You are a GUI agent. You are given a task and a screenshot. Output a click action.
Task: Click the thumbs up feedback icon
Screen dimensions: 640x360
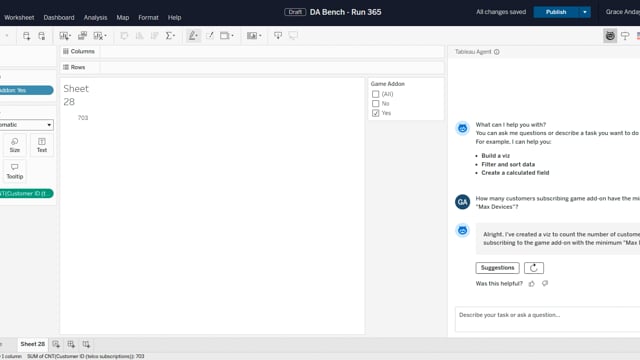pos(531,284)
